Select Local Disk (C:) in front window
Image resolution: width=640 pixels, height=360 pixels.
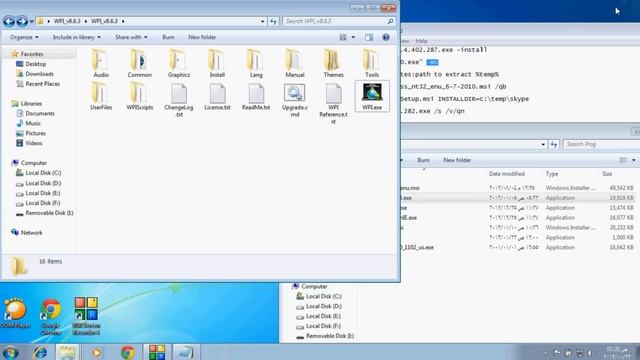(43, 173)
